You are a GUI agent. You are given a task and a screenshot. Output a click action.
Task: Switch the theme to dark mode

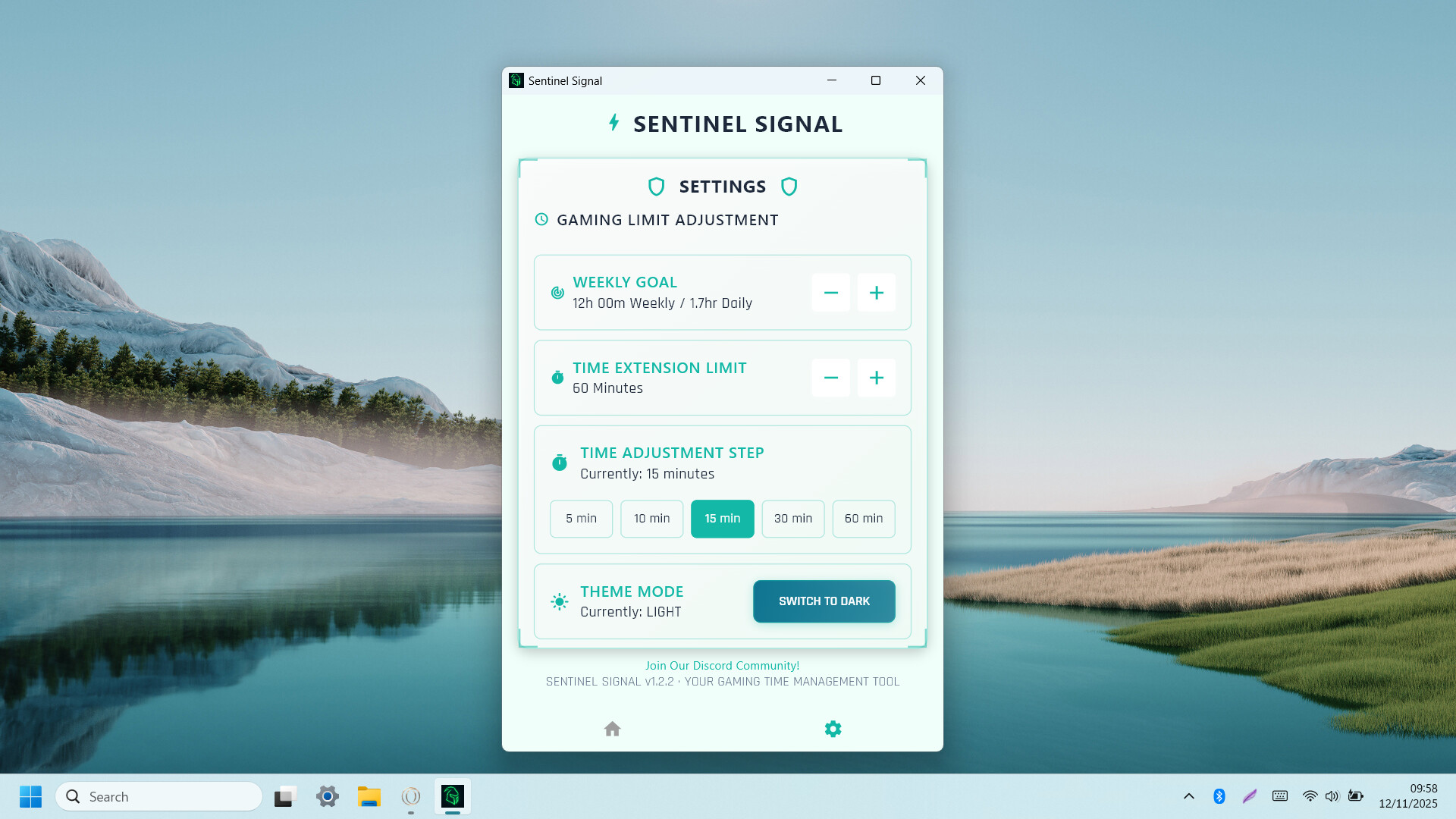pyautogui.click(x=824, y=601)
